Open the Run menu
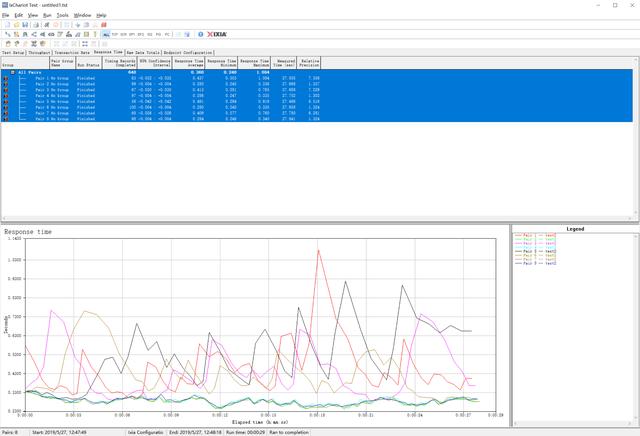 click(x=47, y=16)
